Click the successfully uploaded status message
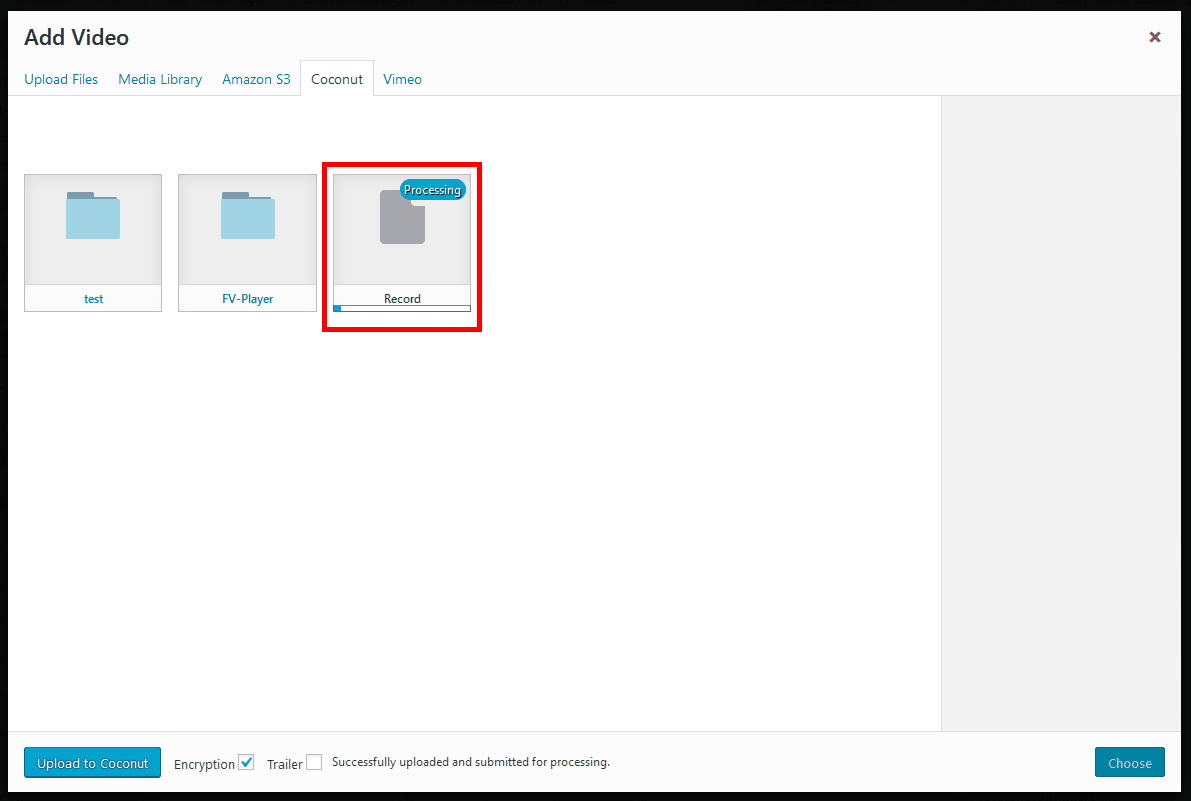 coord(470,762)
